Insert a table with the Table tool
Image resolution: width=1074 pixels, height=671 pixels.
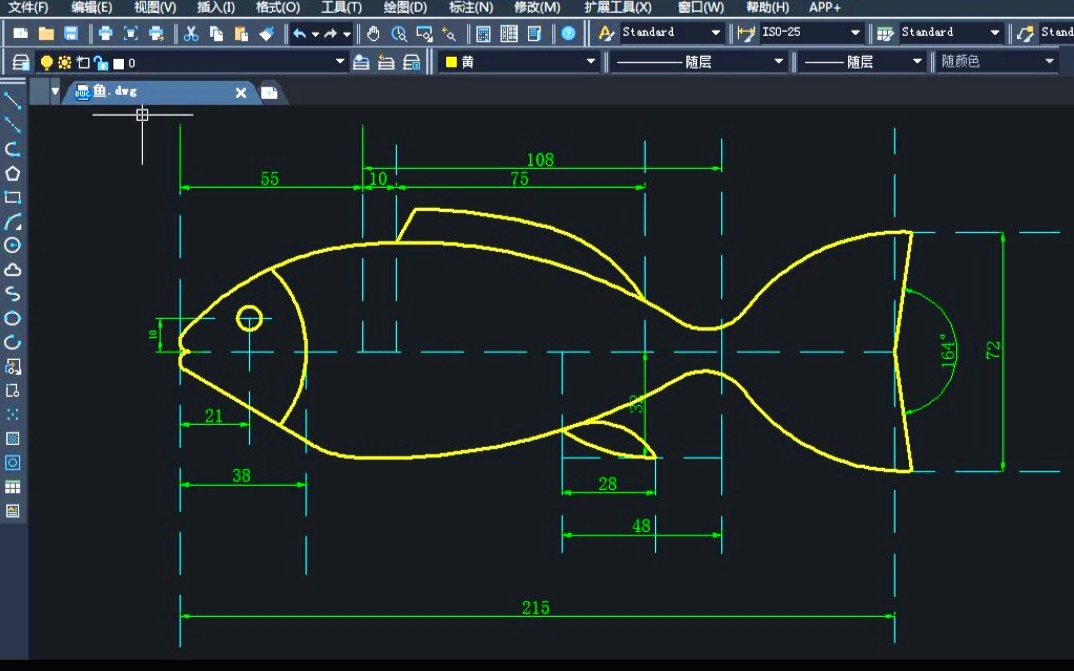tap(12, 487)
